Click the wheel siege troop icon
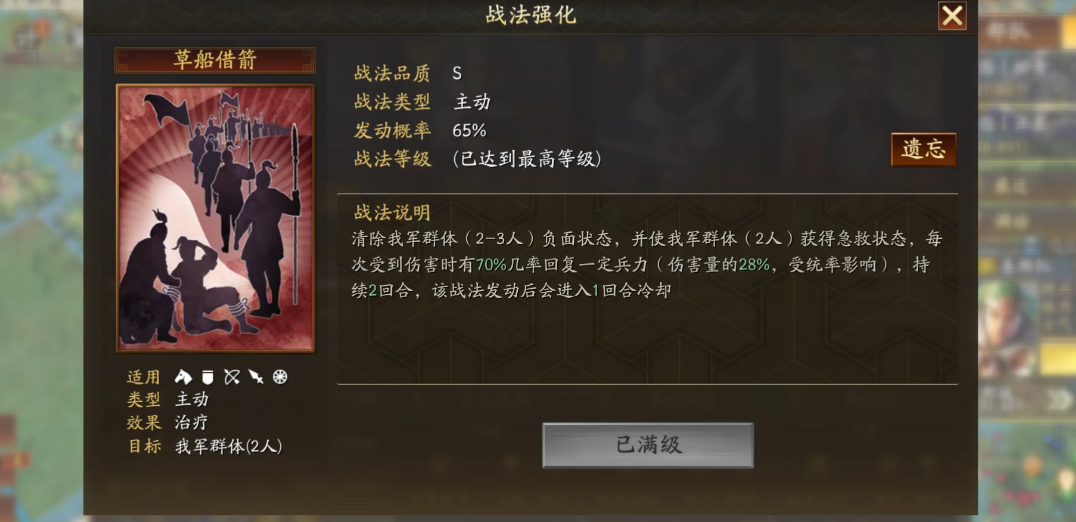 point(280,377)
